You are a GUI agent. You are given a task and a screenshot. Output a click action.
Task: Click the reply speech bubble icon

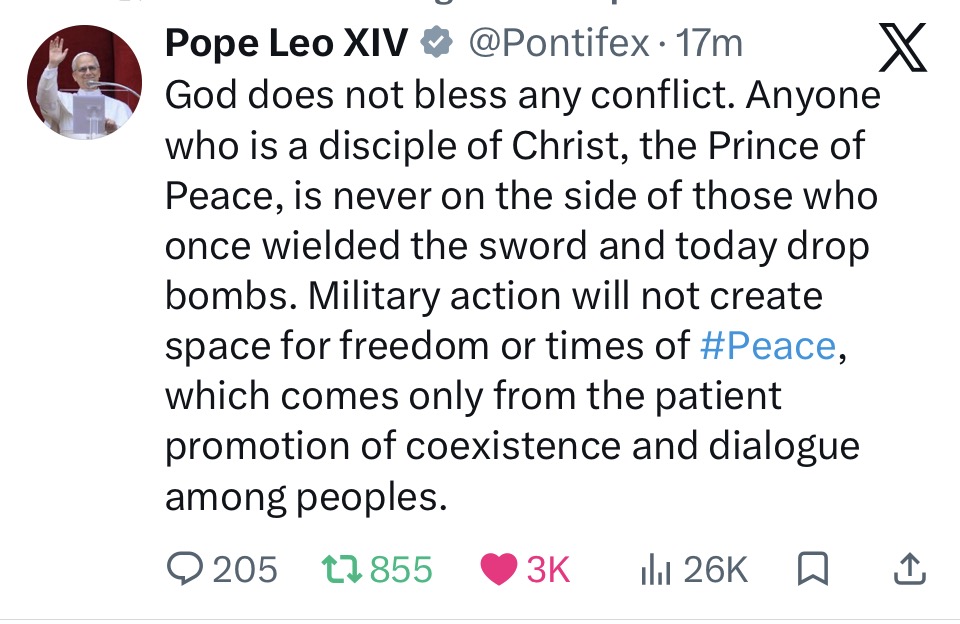click(184, 570)
